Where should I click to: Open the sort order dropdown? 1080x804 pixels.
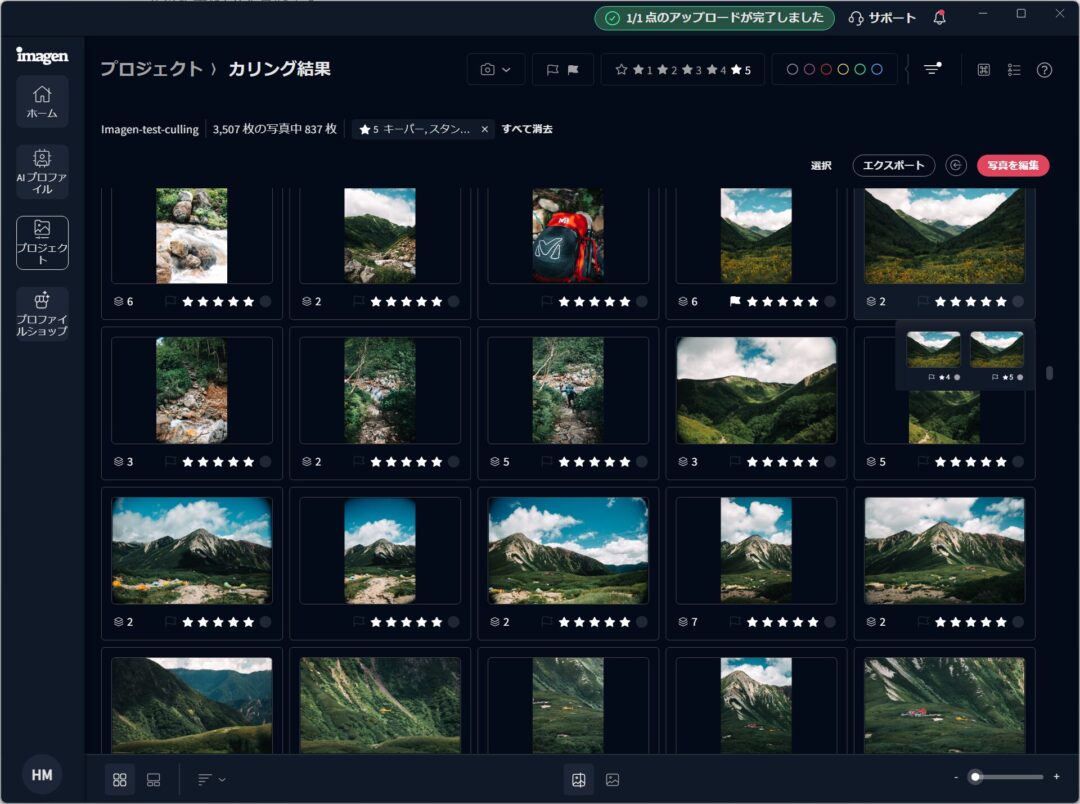211,779
